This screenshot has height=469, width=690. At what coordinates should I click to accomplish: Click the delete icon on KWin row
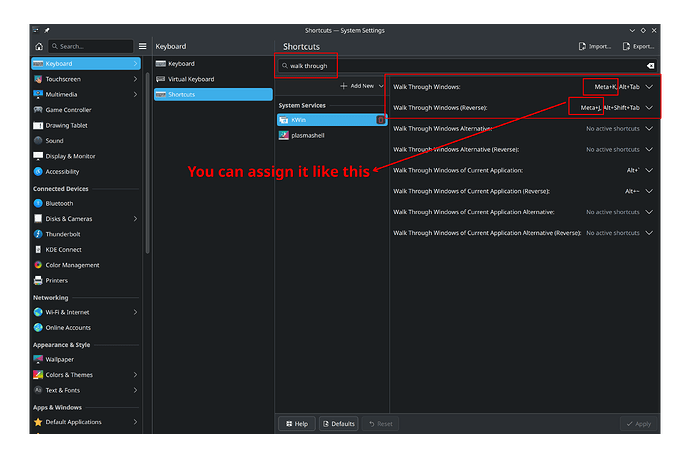(381, 120)
